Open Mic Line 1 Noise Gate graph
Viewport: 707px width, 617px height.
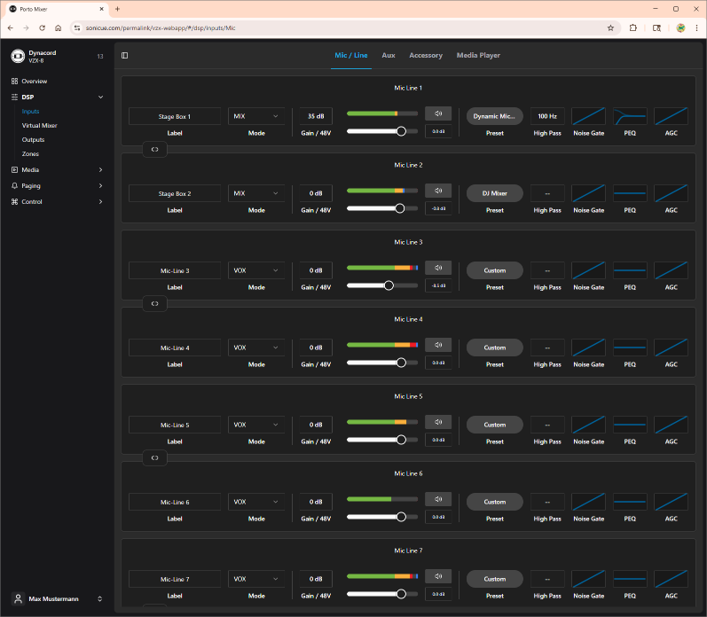[x=588, y=116]
